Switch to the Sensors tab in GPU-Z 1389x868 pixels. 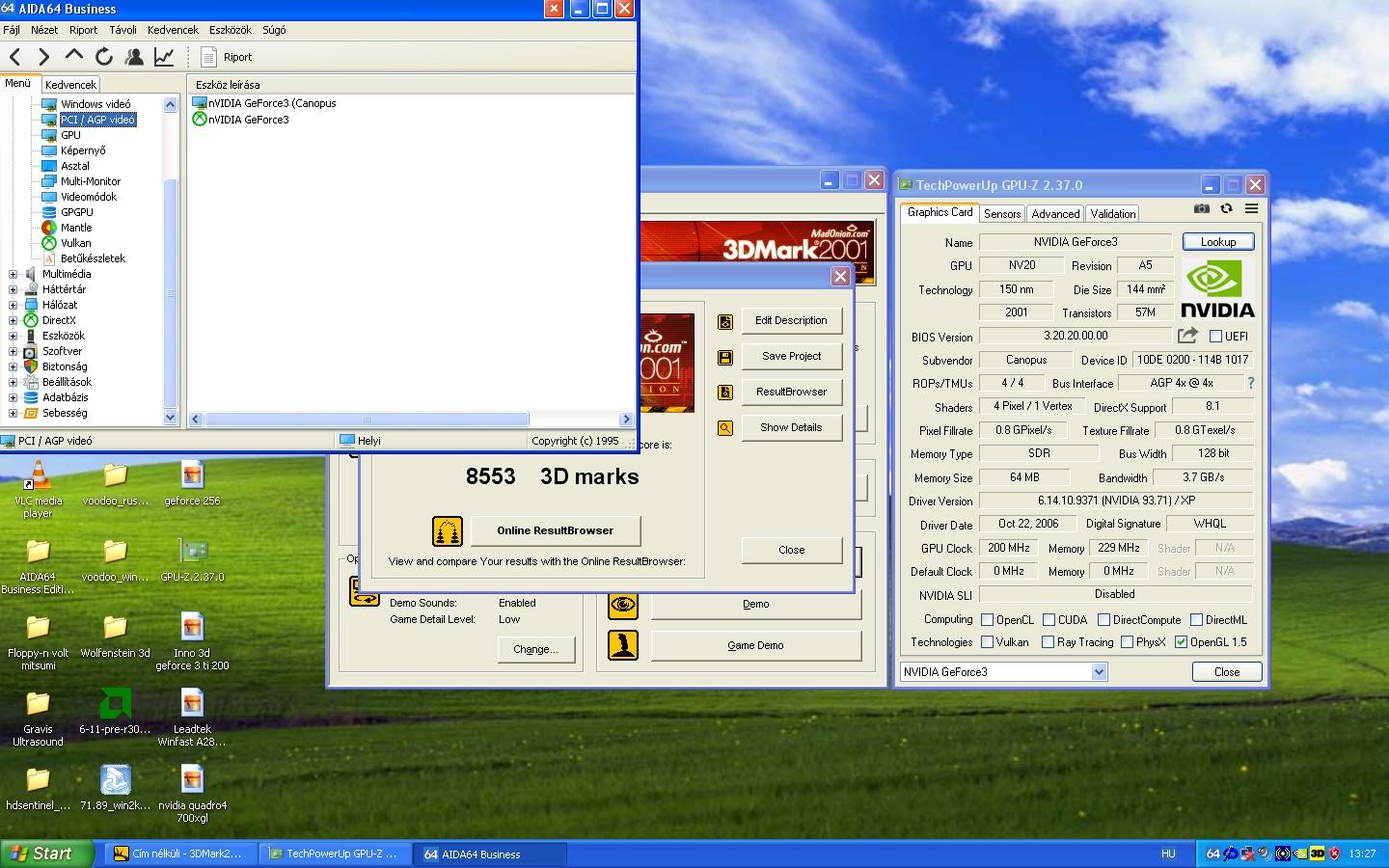click(x=1002, y=214)
